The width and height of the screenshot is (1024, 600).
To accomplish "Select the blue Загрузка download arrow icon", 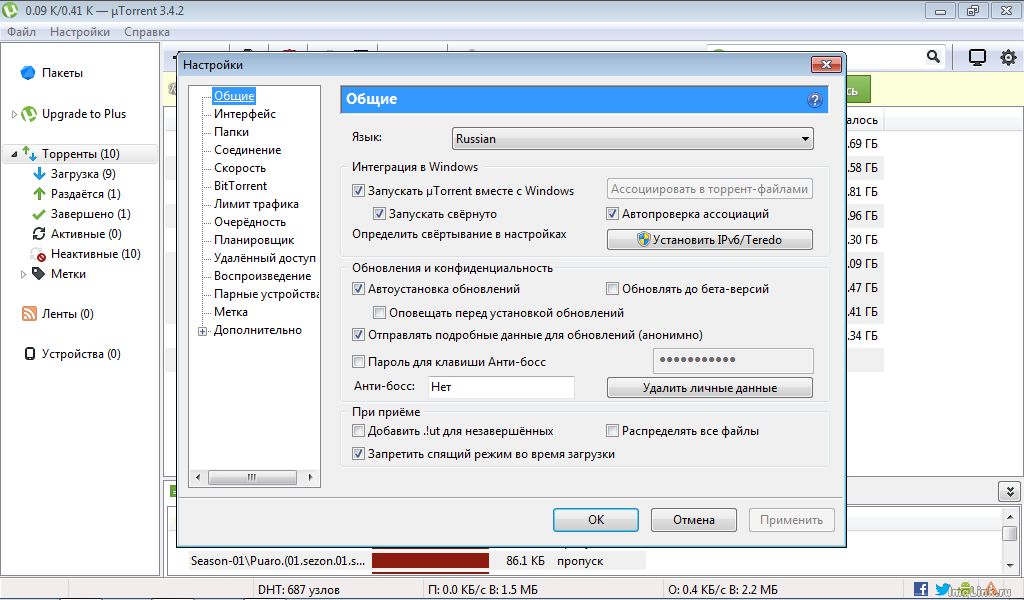I will [39, 174].
